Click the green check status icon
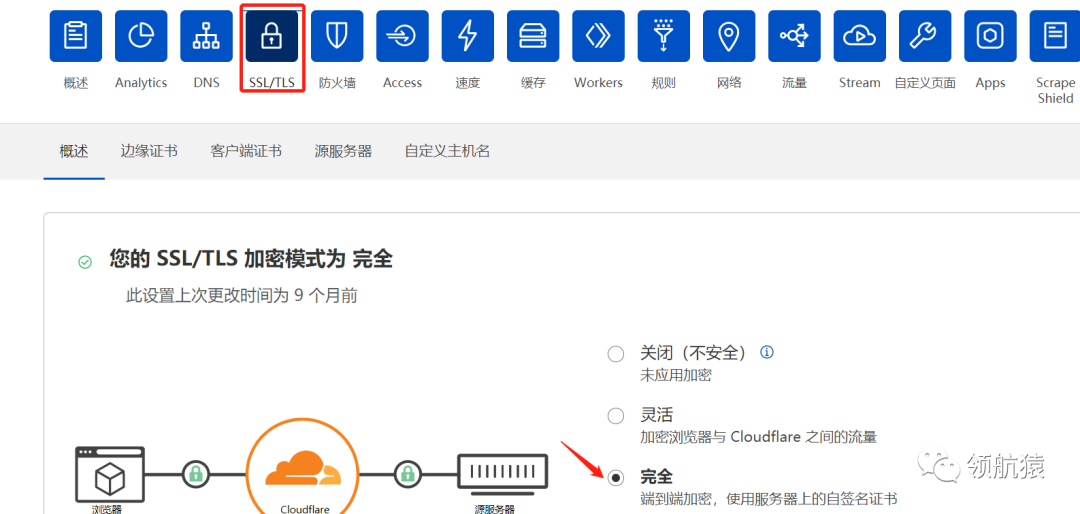1080x514 pixels. (85, 262)
